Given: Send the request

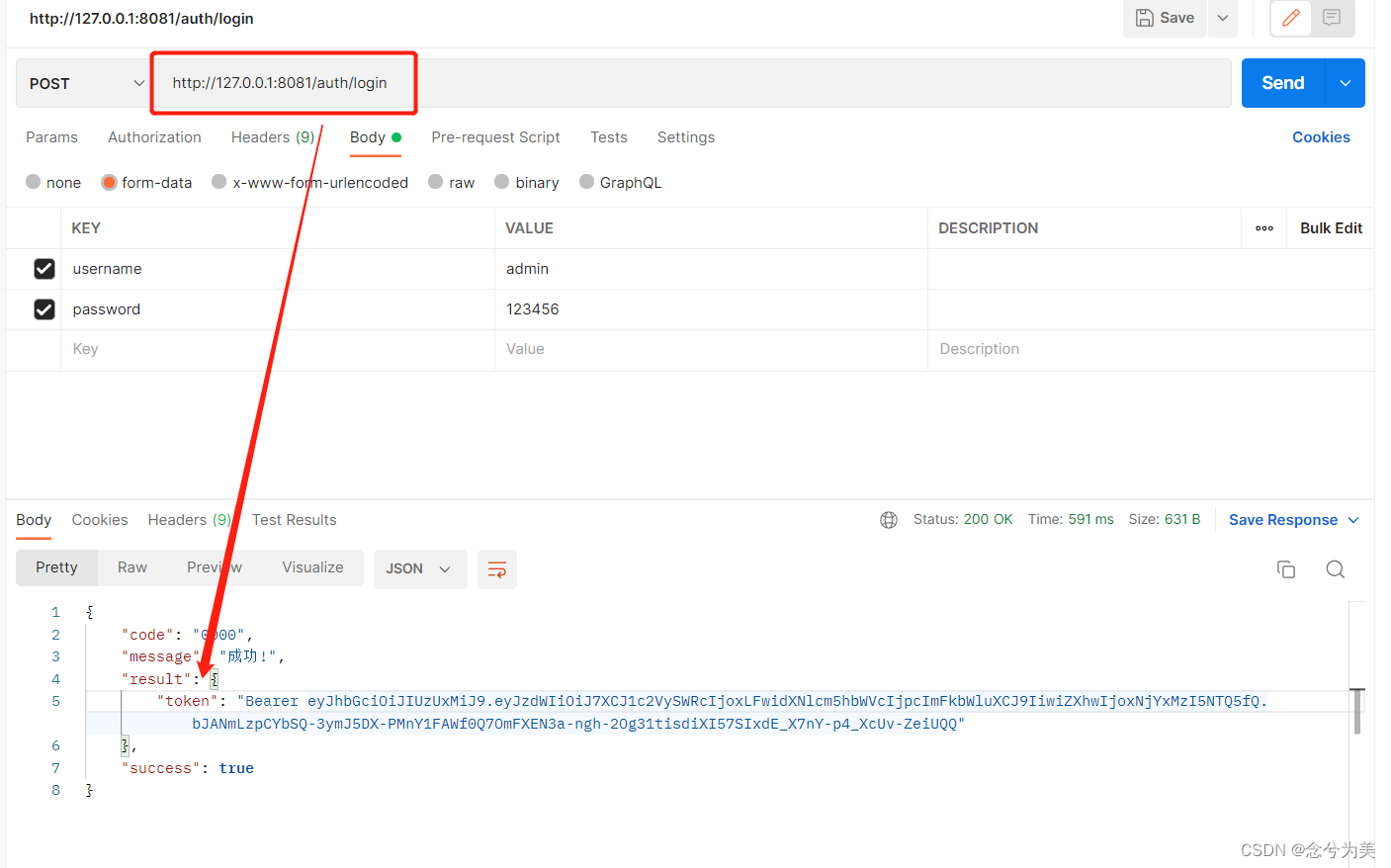Looking at the screenshot, I should click(1282, 83).
